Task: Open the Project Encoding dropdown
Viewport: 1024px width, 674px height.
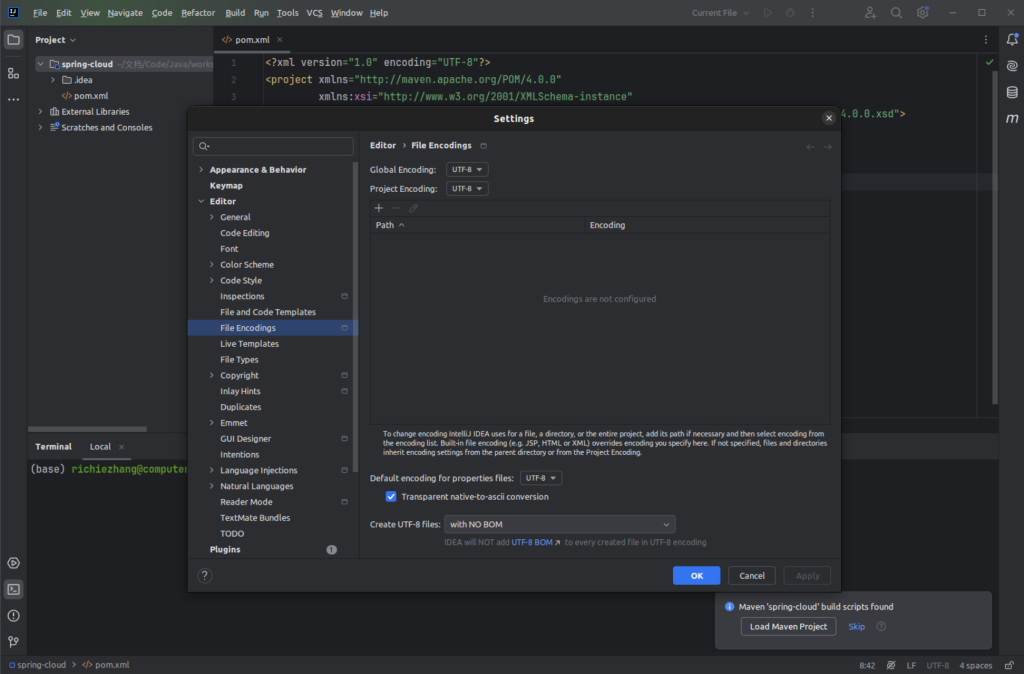Action: coord(467,189)
